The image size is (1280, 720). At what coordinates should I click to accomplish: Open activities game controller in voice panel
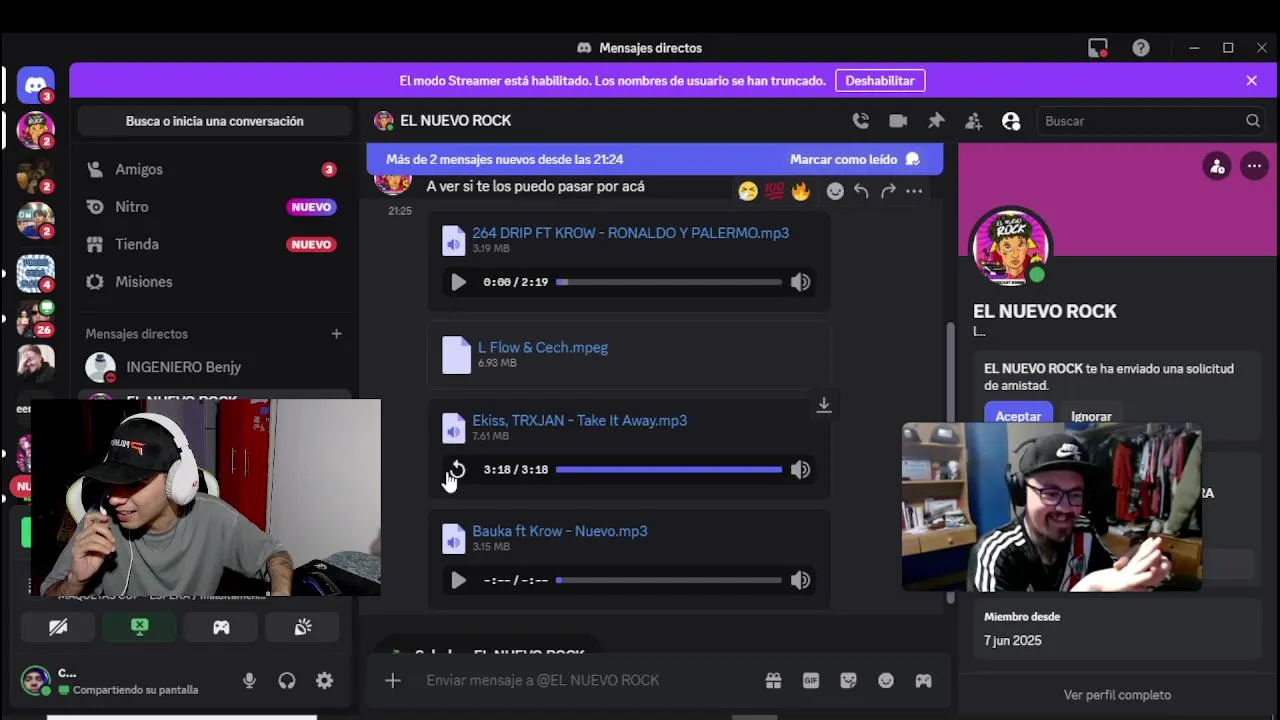click(x=221, y=627)
